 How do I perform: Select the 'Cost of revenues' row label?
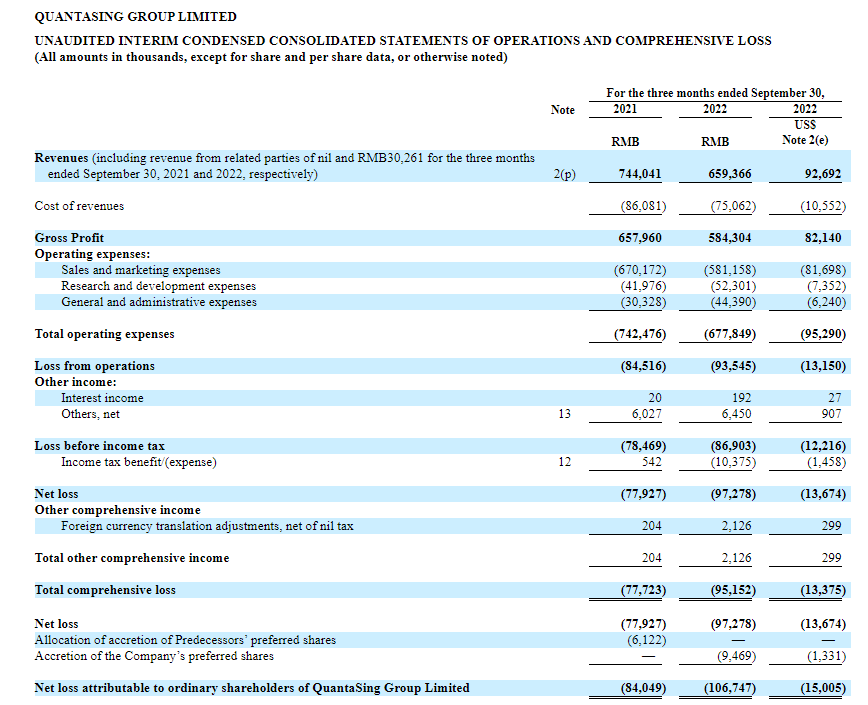coord(79,206)
